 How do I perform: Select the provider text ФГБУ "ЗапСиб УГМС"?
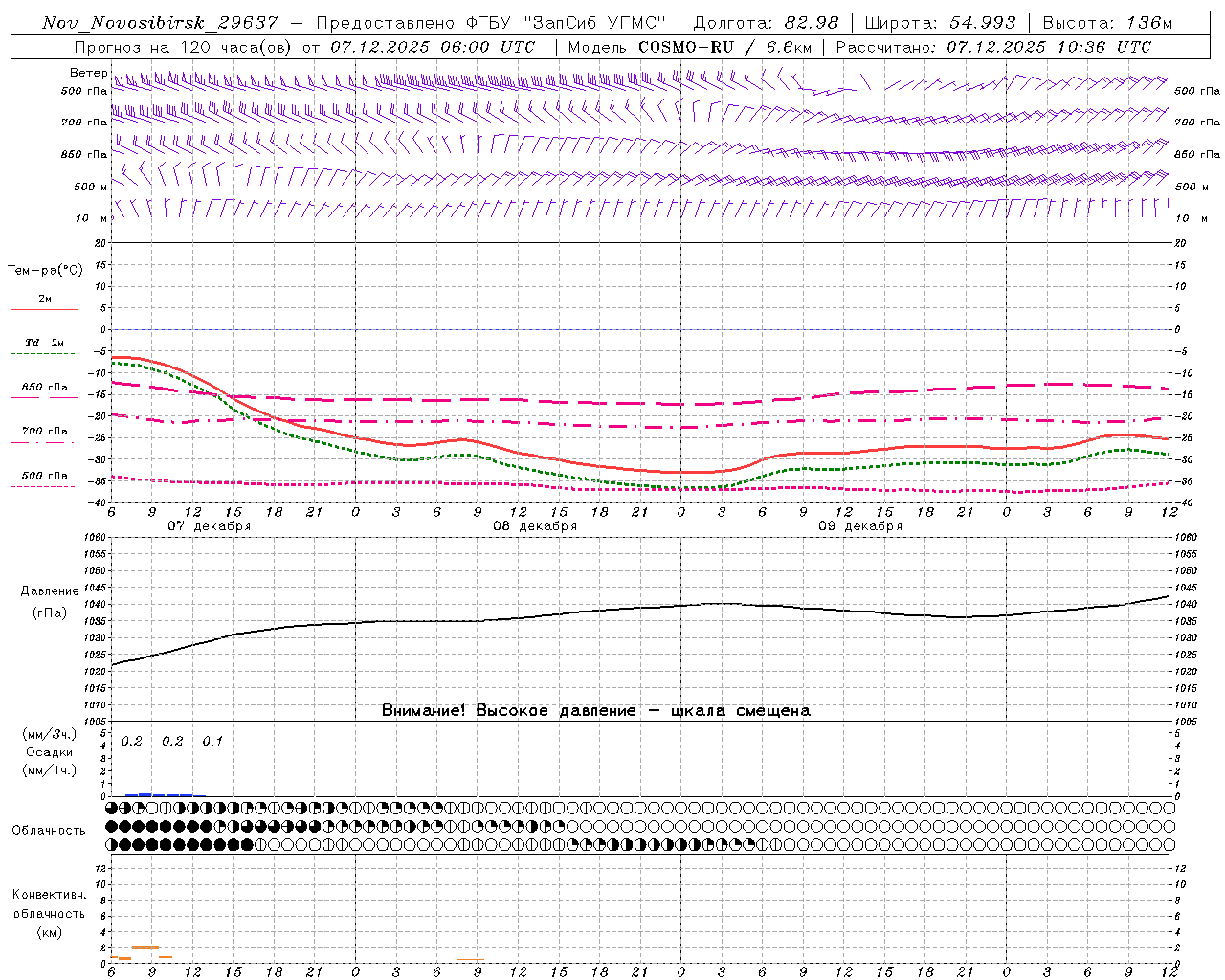point(565,23)
